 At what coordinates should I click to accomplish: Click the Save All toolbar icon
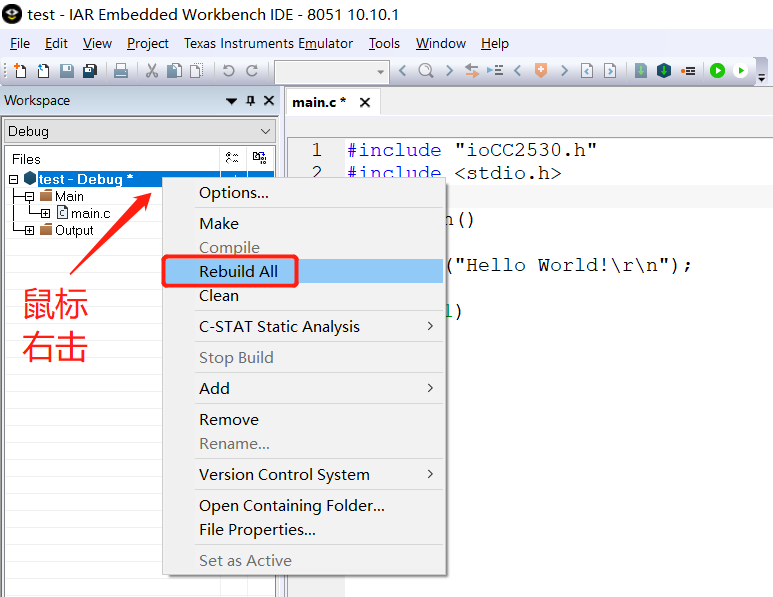(90, 71)
